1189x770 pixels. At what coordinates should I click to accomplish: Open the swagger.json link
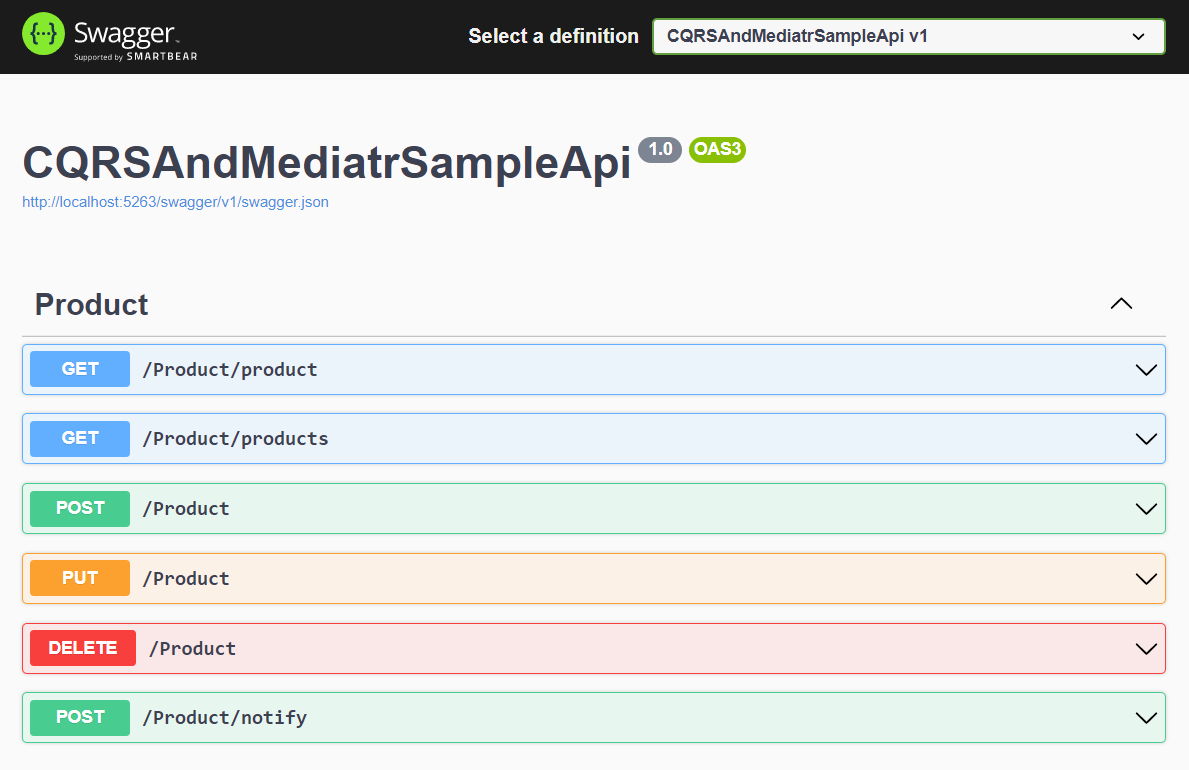pyautogui.click(x=175, y=202)
